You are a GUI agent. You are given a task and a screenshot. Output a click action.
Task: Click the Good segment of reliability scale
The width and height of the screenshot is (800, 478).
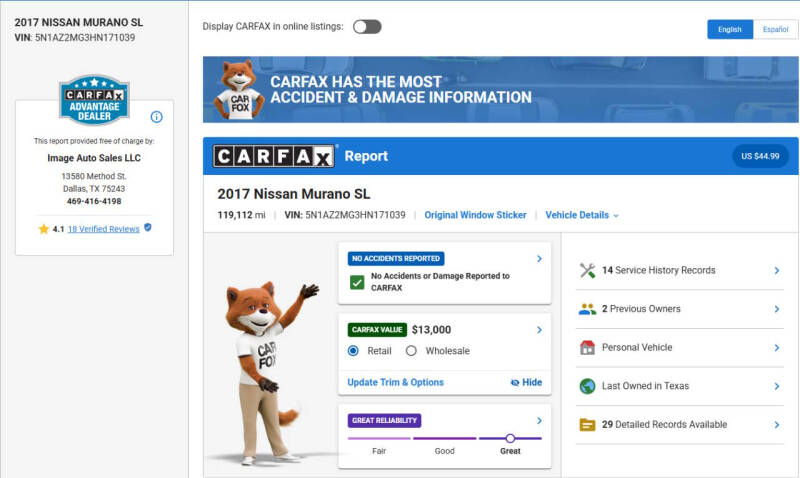point(444,439)
